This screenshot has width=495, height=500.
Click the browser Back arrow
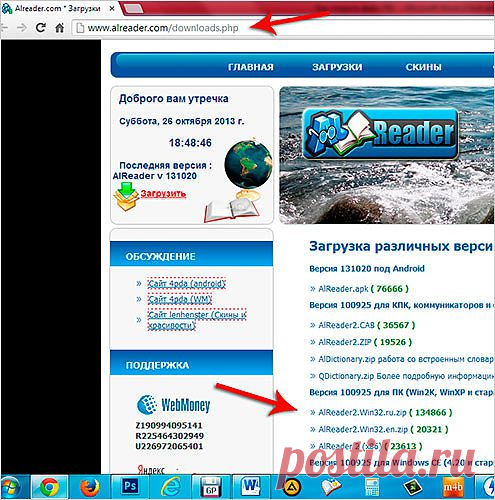[4, 28]
